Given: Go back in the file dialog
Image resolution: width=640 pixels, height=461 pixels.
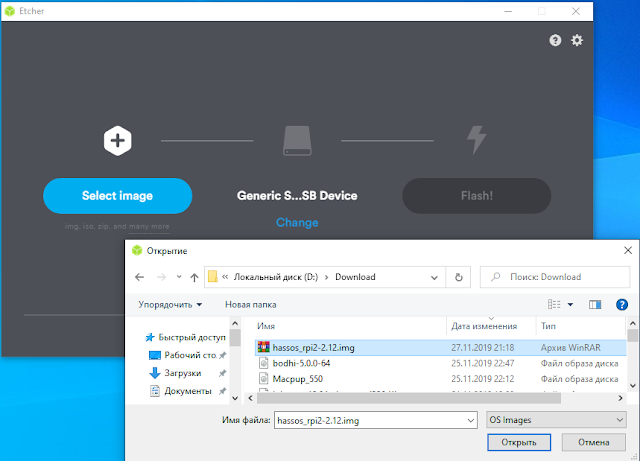Looking at the screenshot, I should pos(140,277).
